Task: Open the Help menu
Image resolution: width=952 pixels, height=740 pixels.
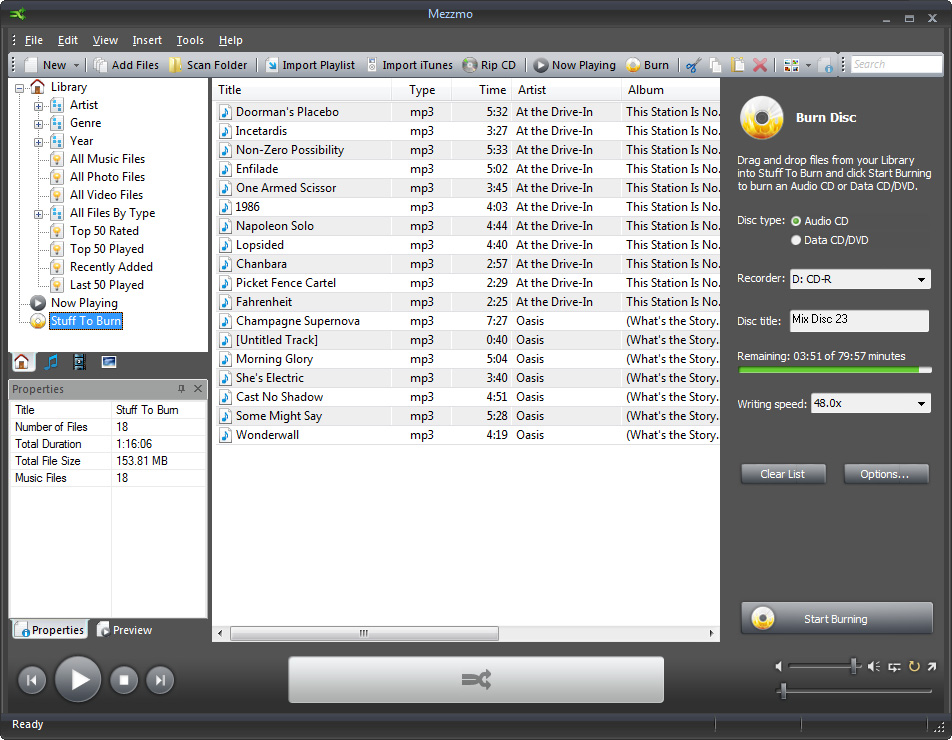Action: (231, 40)
